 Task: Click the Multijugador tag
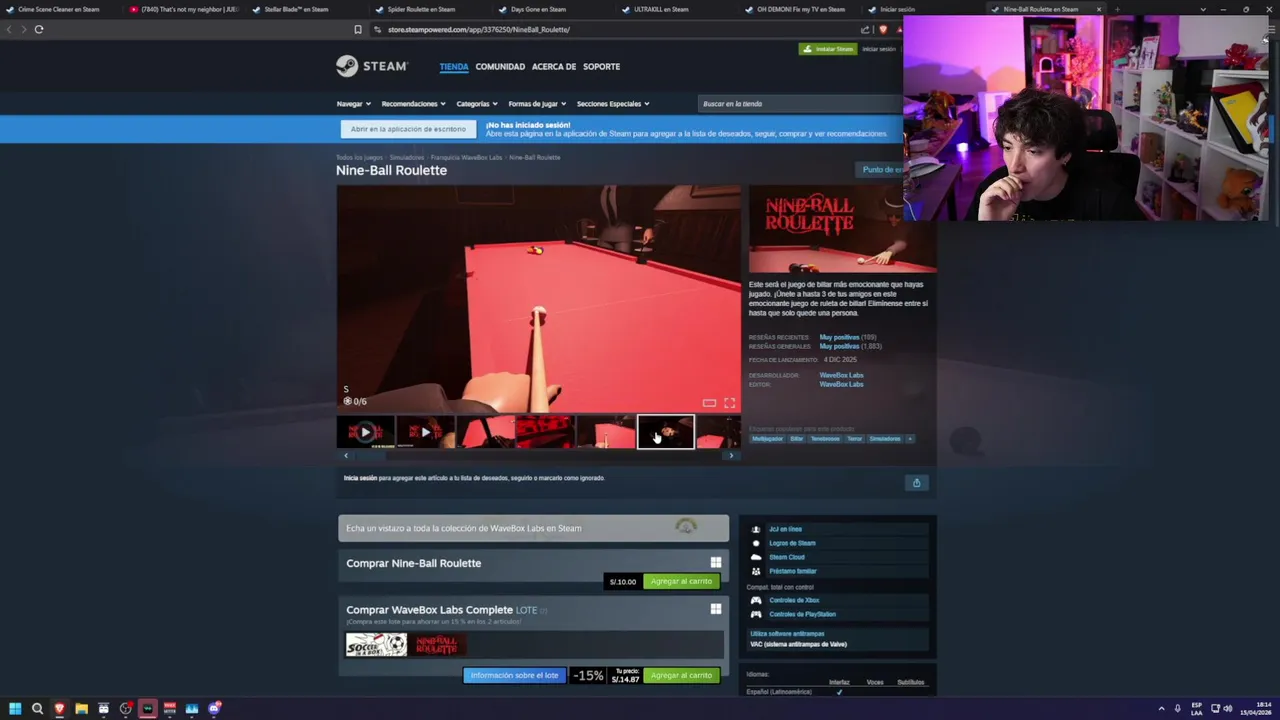click(x=767, y=439)
